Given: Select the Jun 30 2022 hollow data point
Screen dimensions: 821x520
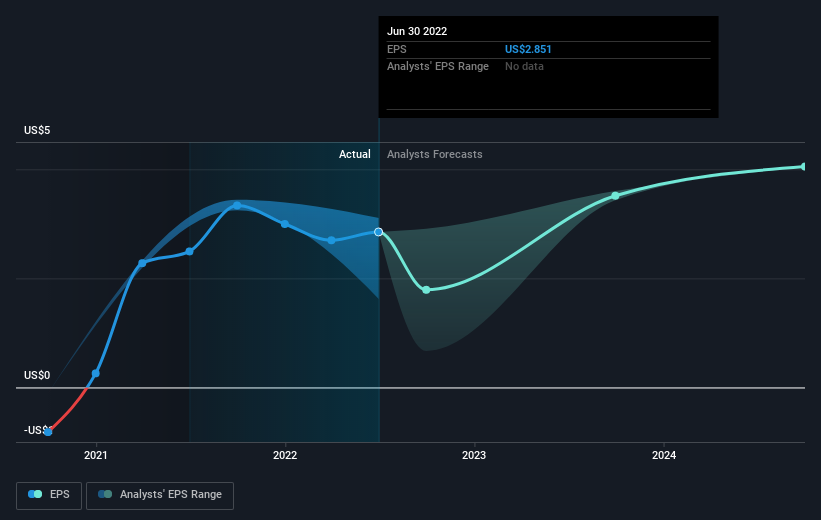Looking at the screenshot, I should (x=379, y=232).
